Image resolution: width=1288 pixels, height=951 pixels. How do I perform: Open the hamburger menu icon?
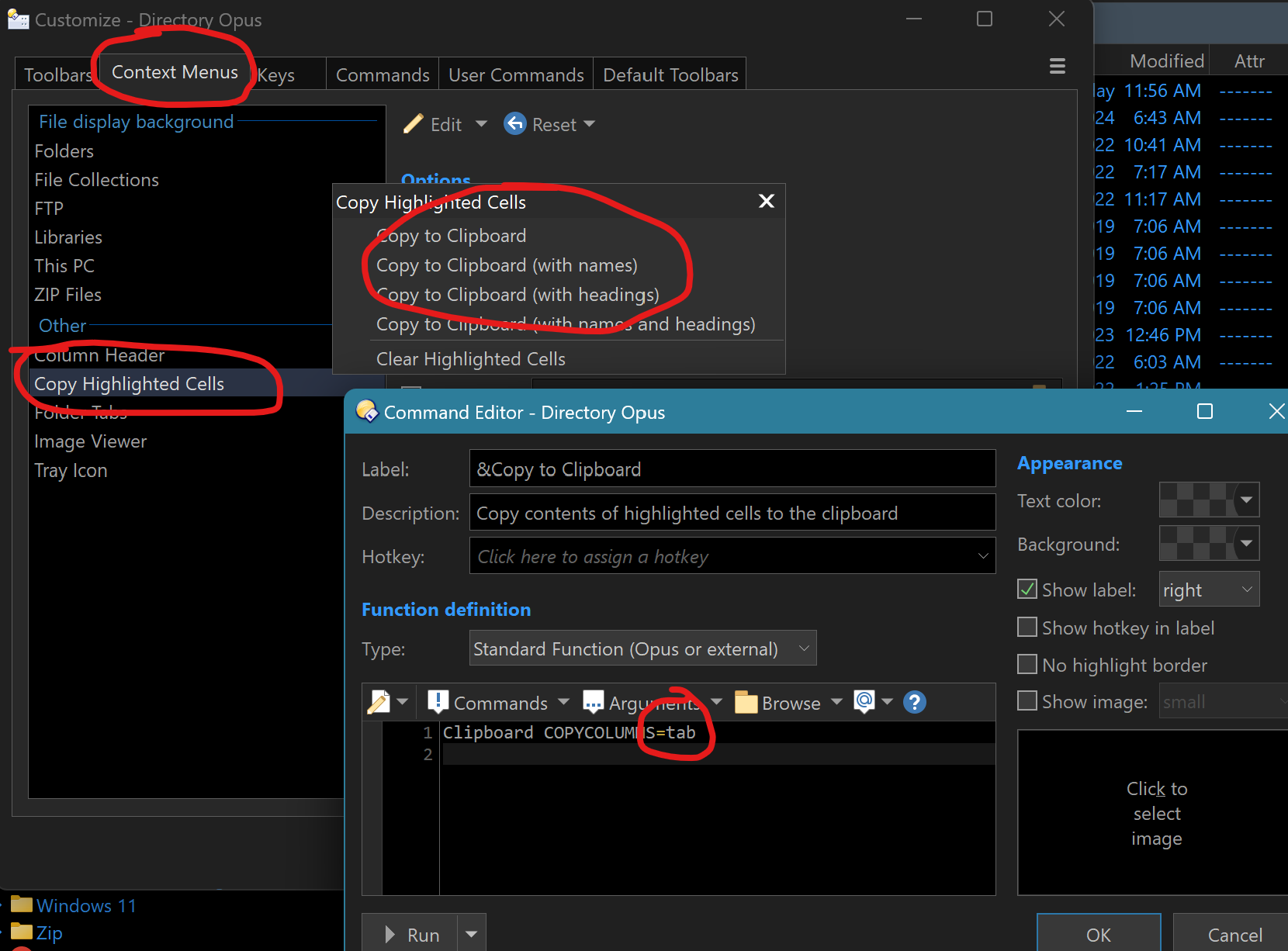[x=1057, y=66]
